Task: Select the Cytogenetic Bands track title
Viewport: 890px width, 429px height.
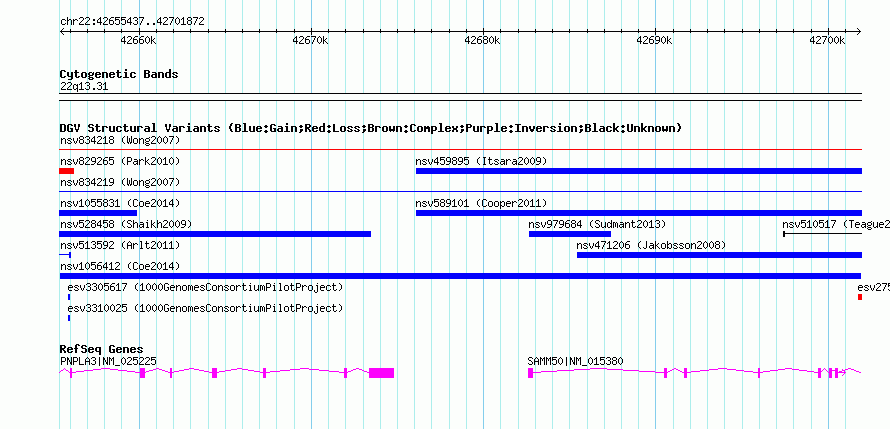Action: click(119, 74)
